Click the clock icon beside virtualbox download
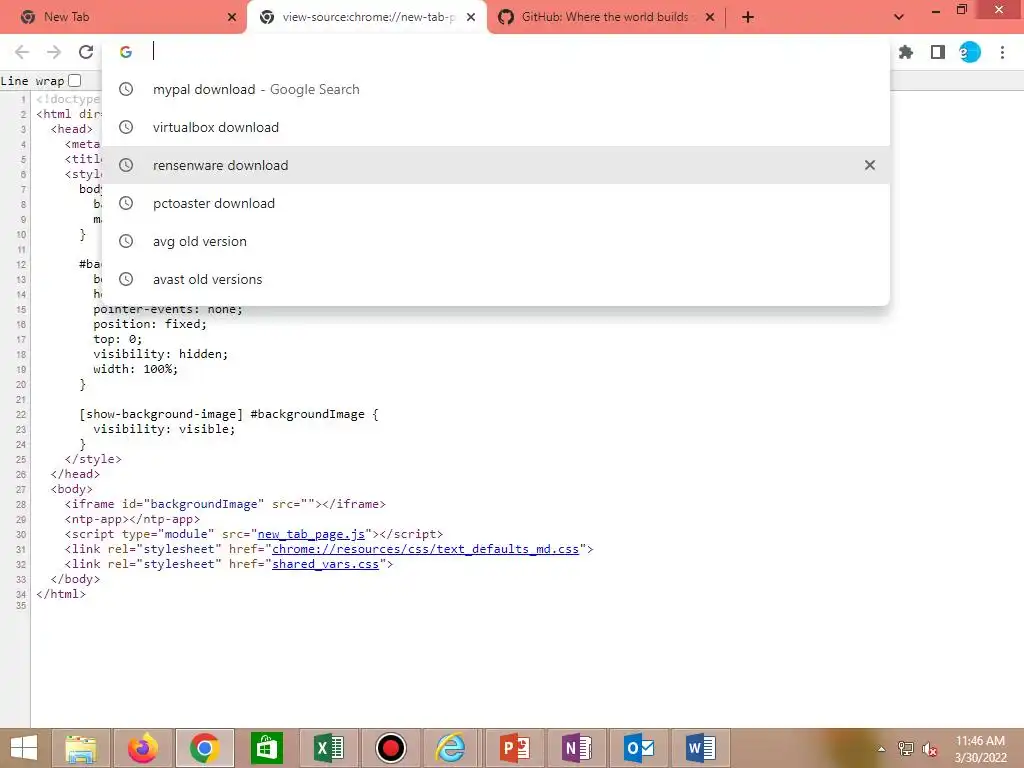The width and height of the screenshot is (1024, 768). point(126,127)
